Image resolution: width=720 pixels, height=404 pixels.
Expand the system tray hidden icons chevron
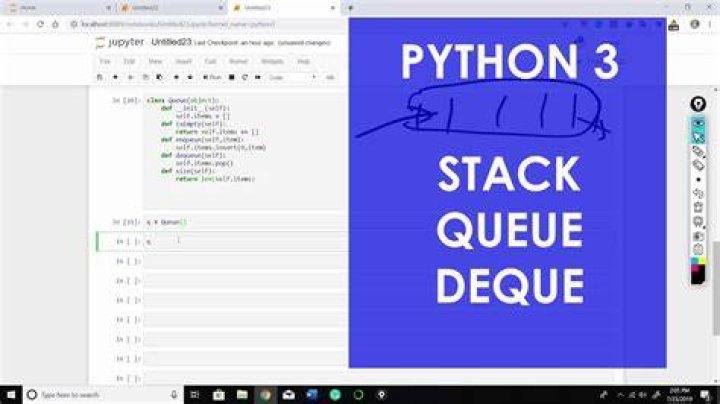coord(620,395)
